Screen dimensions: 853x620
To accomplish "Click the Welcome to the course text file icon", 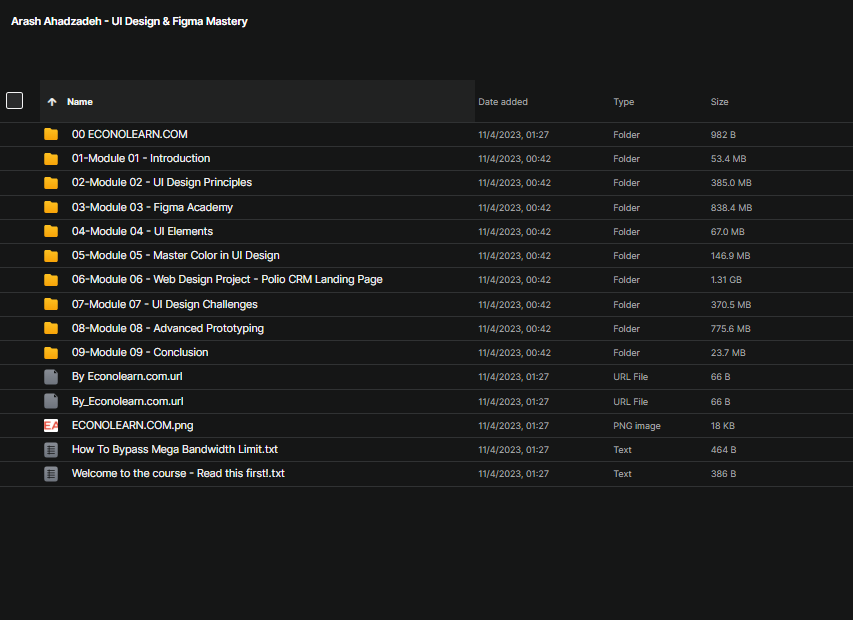I will tap(51, 474).
